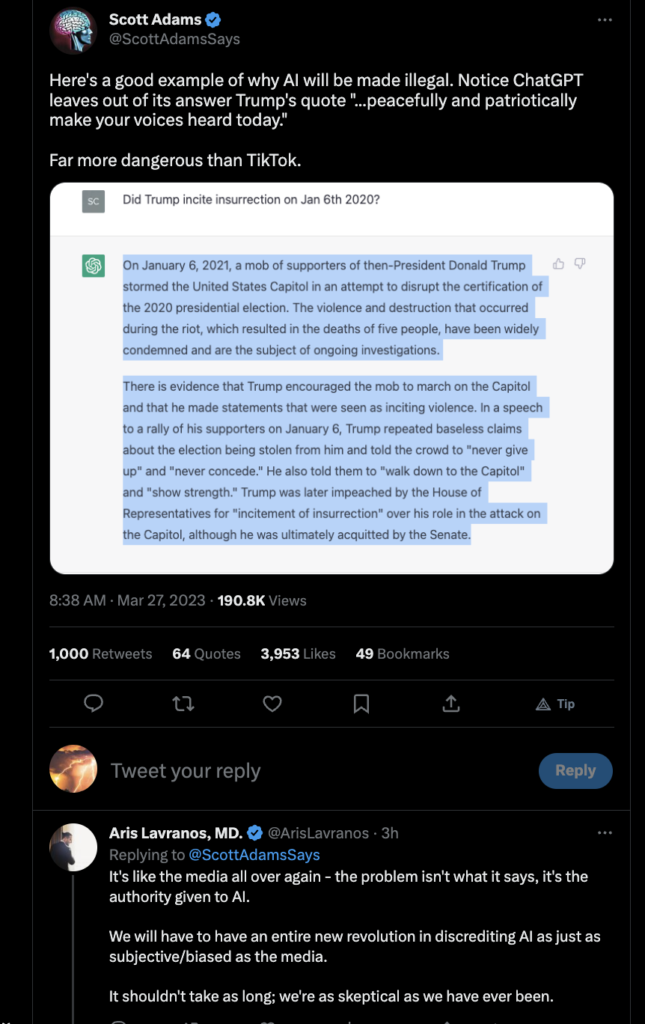Open the share tweet icon

(451, 703)
